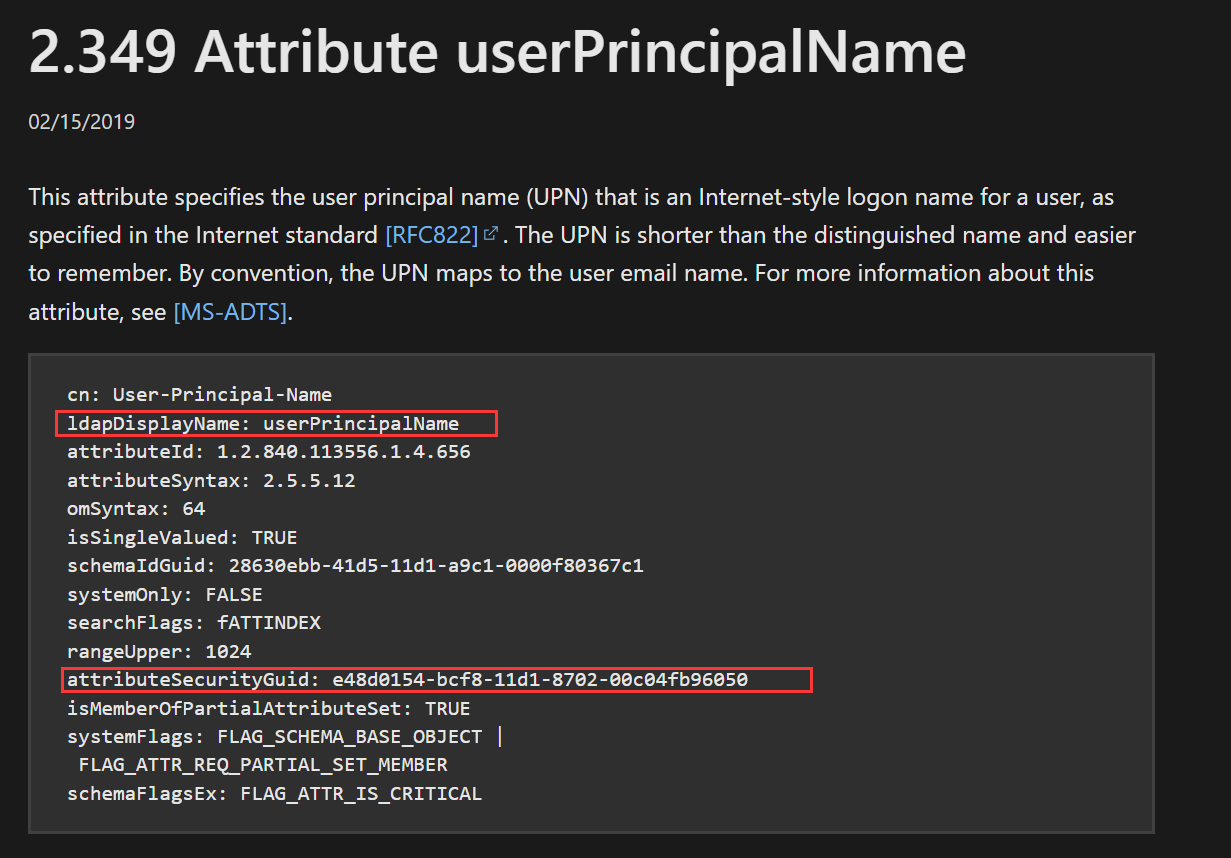Click the isMemberOfPartialAttributeSet: TRUE line

click(268, 708)
